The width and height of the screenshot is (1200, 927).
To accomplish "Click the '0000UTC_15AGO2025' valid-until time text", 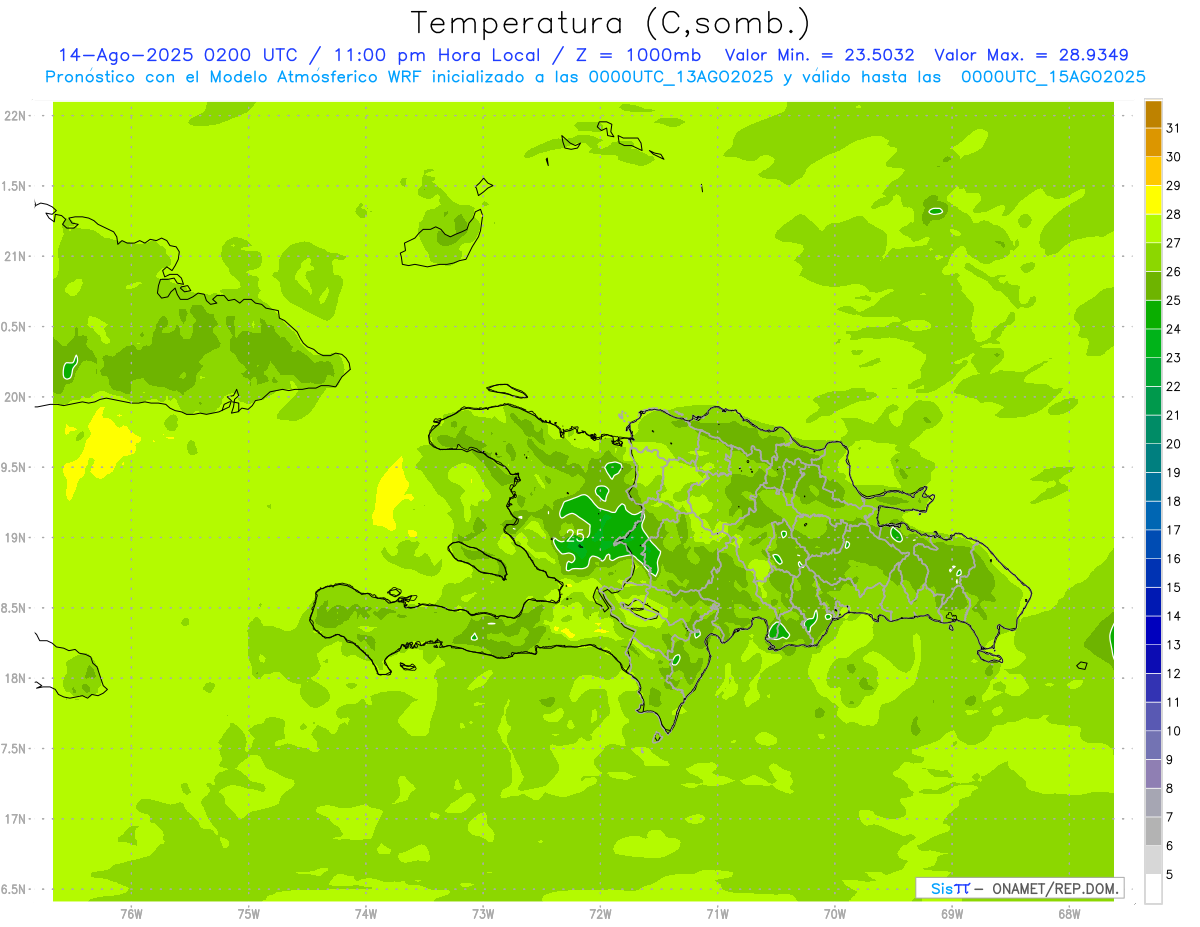I will pos(1053,77).
